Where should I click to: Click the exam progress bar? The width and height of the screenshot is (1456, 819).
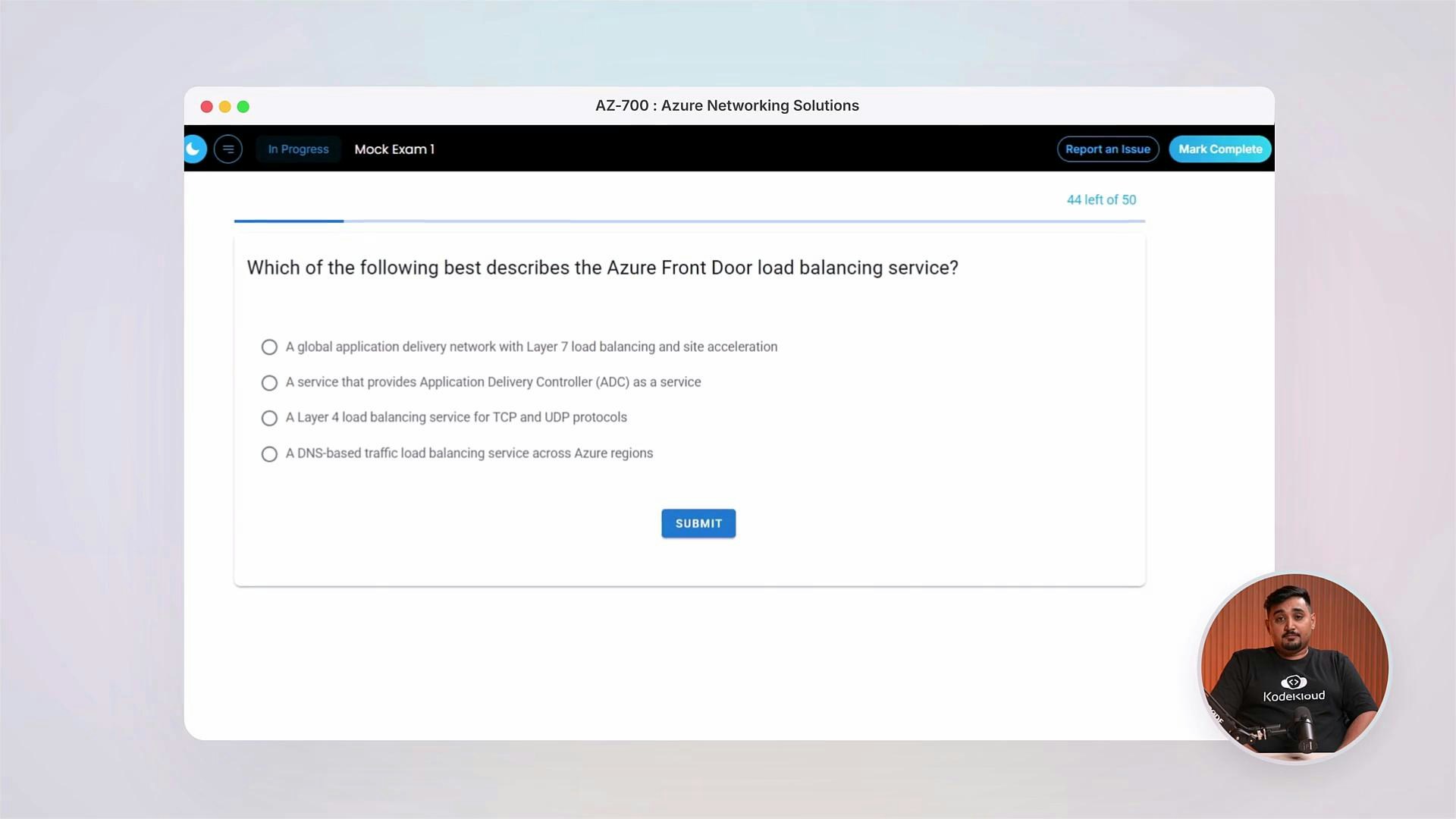[x=689, y=221]
